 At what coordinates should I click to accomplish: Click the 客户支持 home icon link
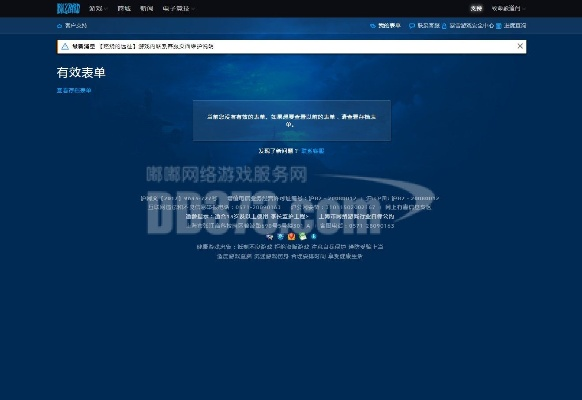[72, 26]
